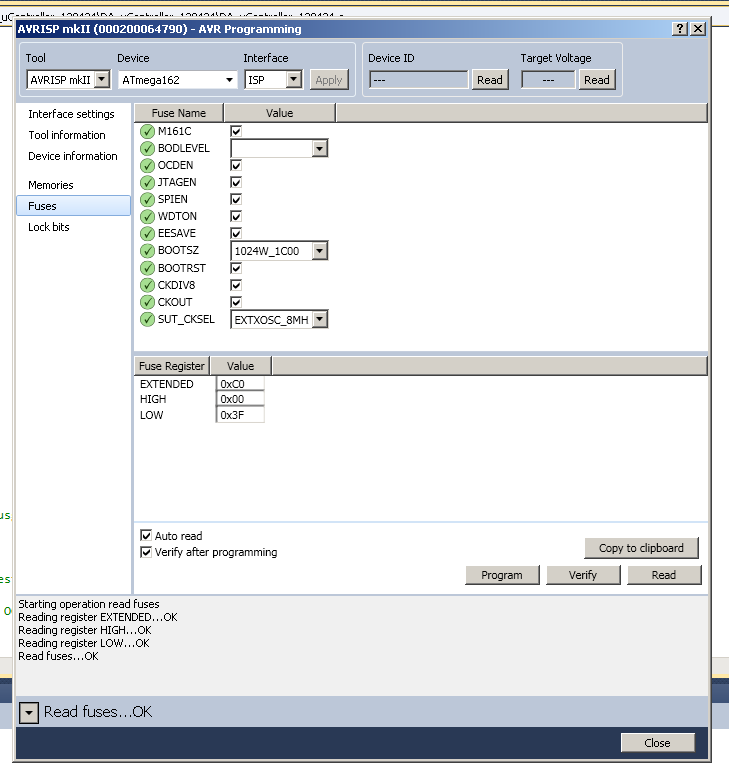
Task: Click the Apply button
Action: point(329,80)
